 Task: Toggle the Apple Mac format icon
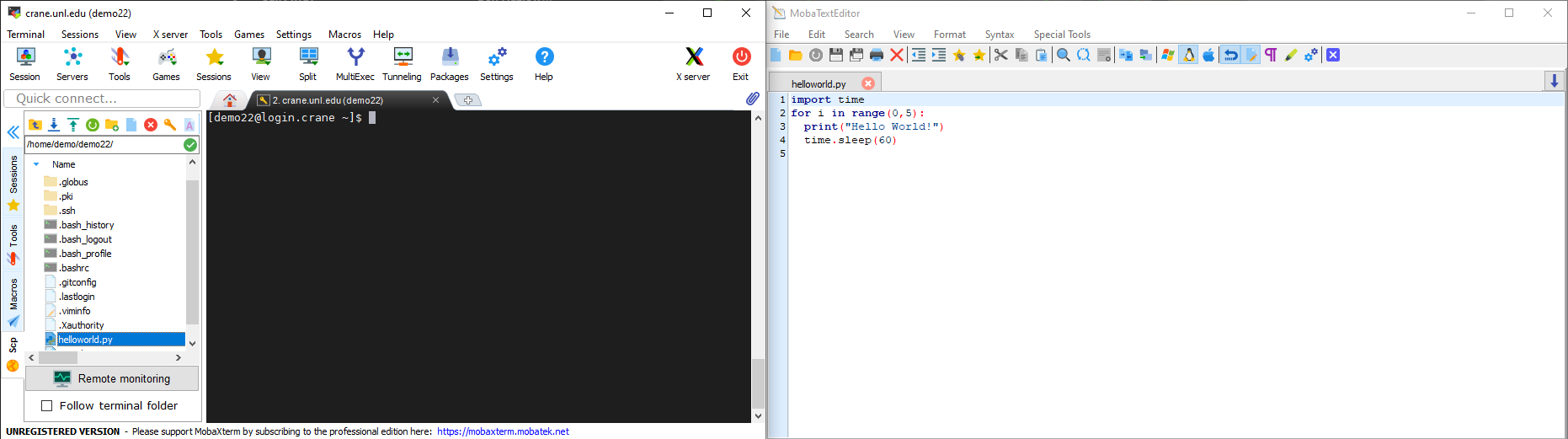pyautogui.click(x=1208, y=55)
